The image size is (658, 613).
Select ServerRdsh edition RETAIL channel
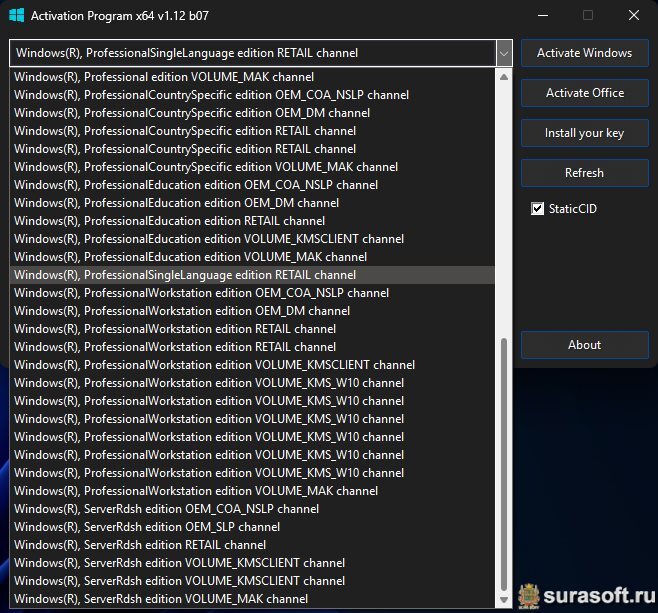point(252,545)
